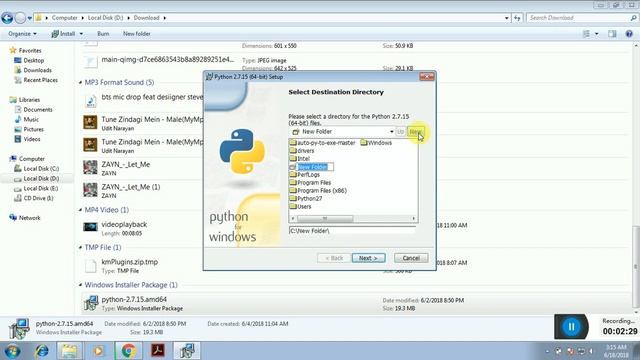640x360 pixels.
Task: Collapse the MP3 Format Sound group
Action: [80, 82]
